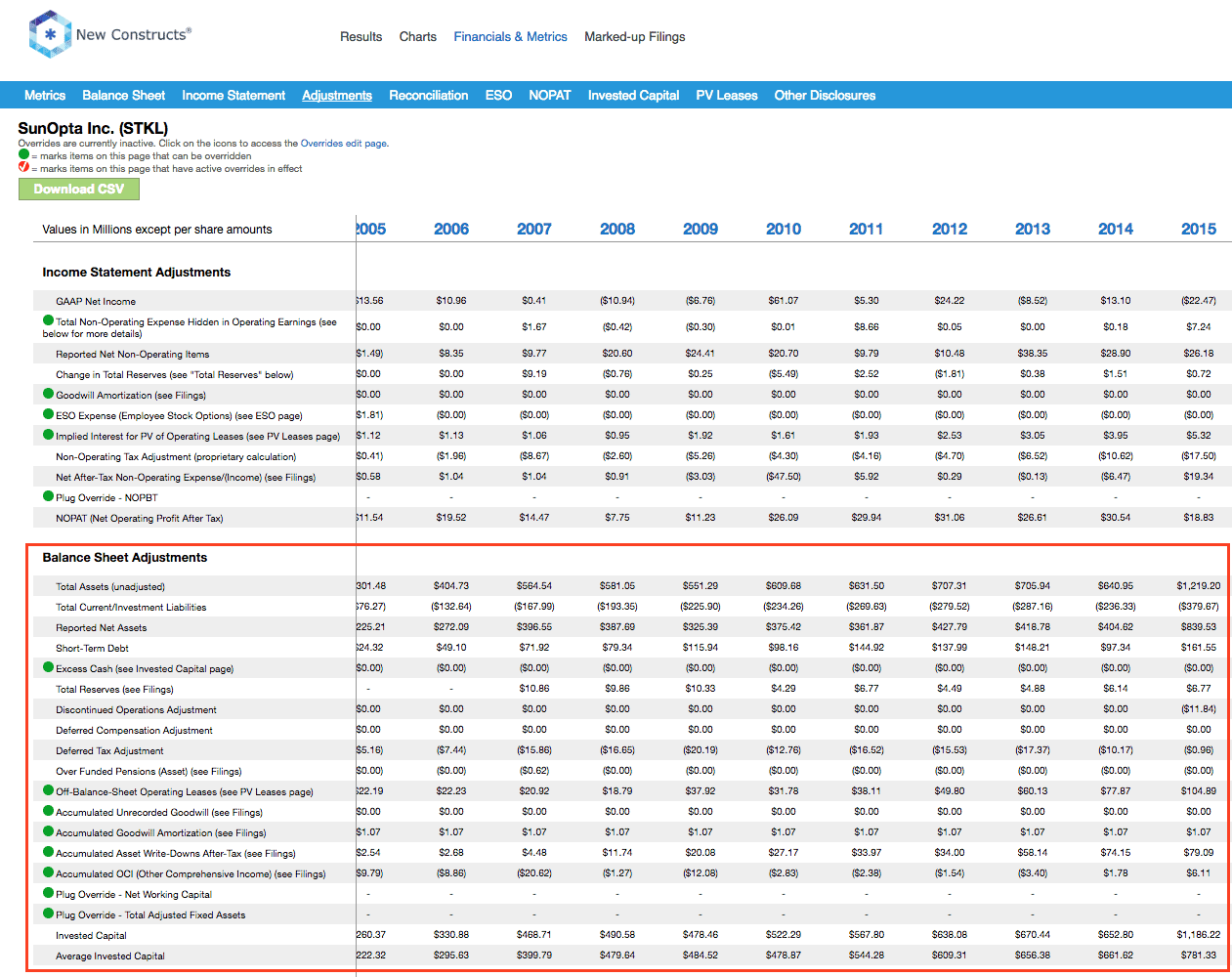
Task: Open the Invested Capital tab
Action: tap(633, 95)
